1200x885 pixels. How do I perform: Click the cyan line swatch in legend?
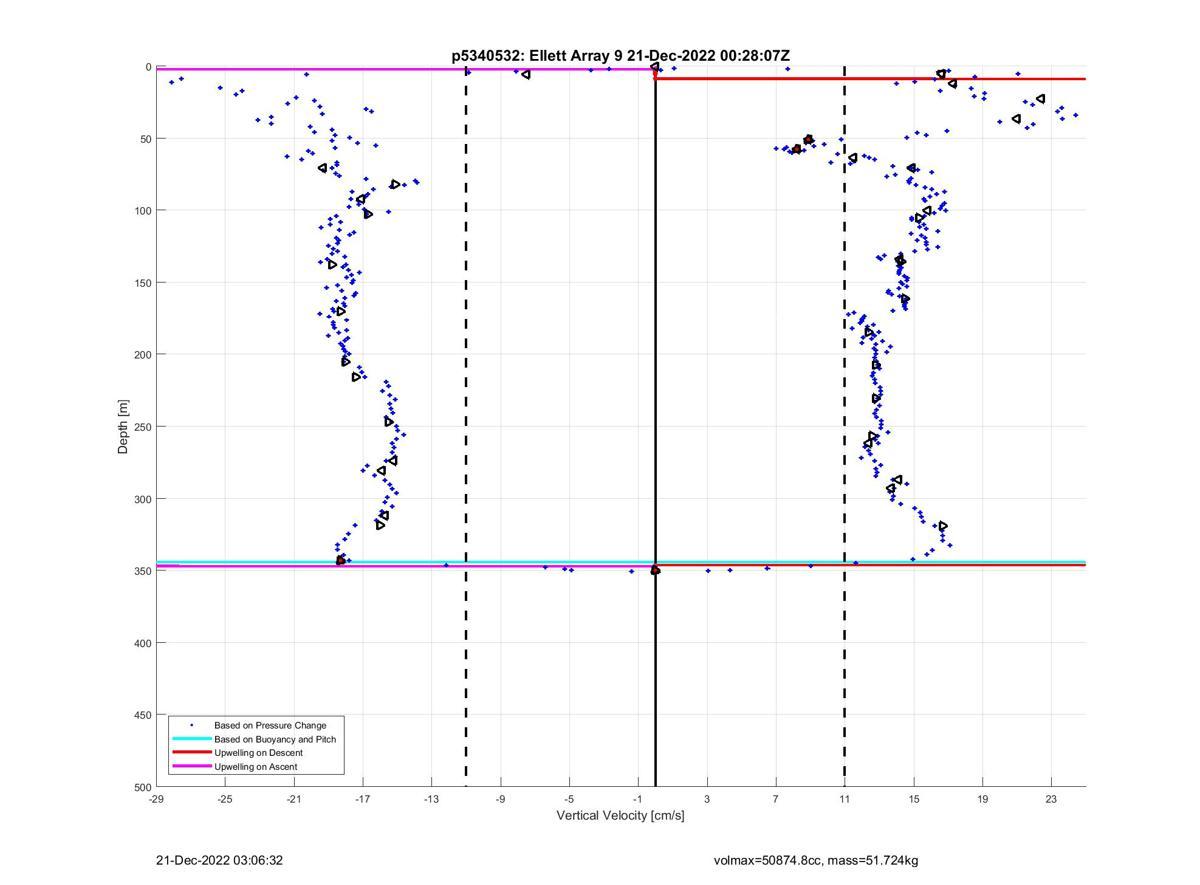pyautogui.click(x=191, y=739)
